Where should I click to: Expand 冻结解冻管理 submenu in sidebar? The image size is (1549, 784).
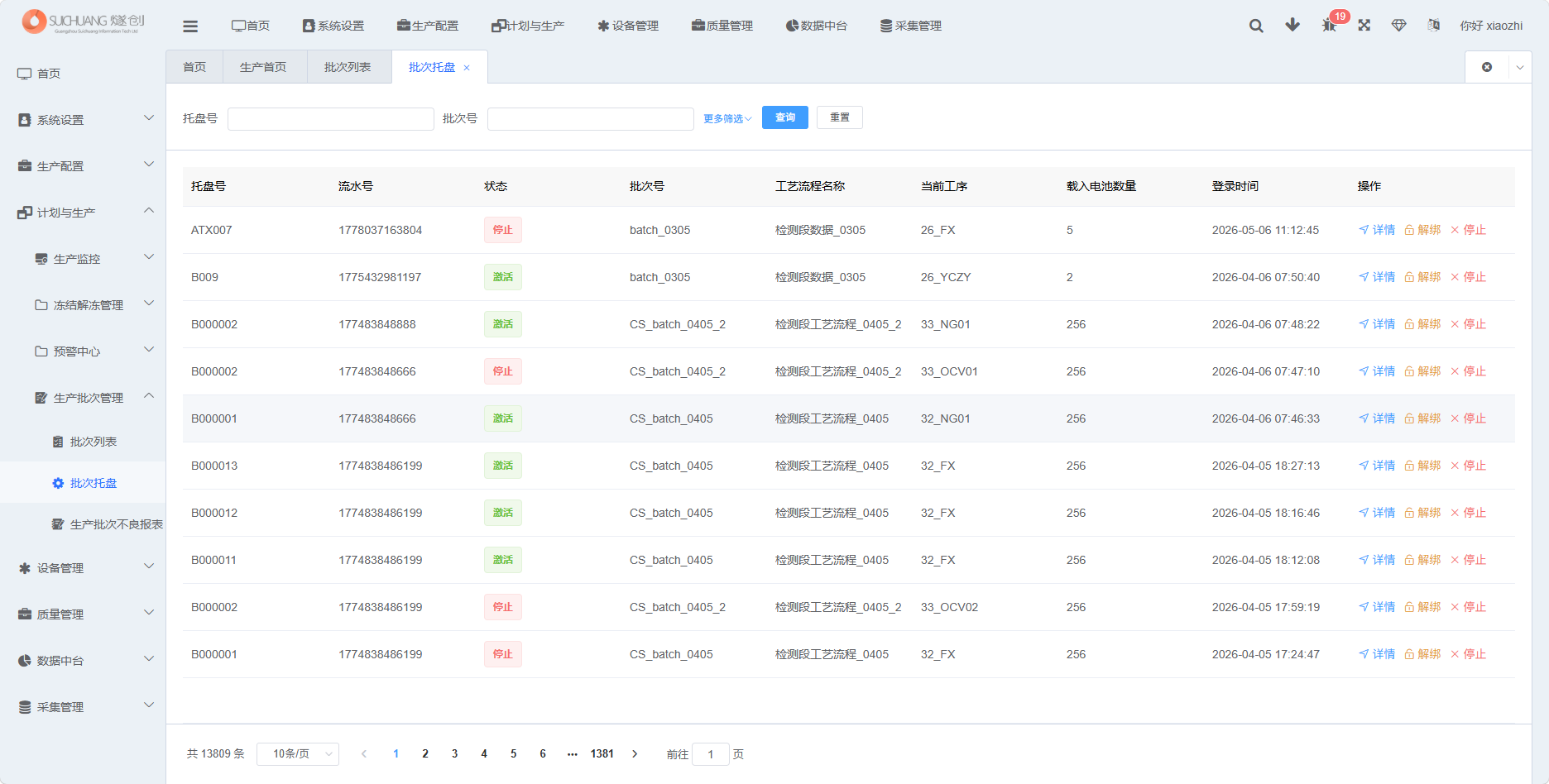[83, 305]
